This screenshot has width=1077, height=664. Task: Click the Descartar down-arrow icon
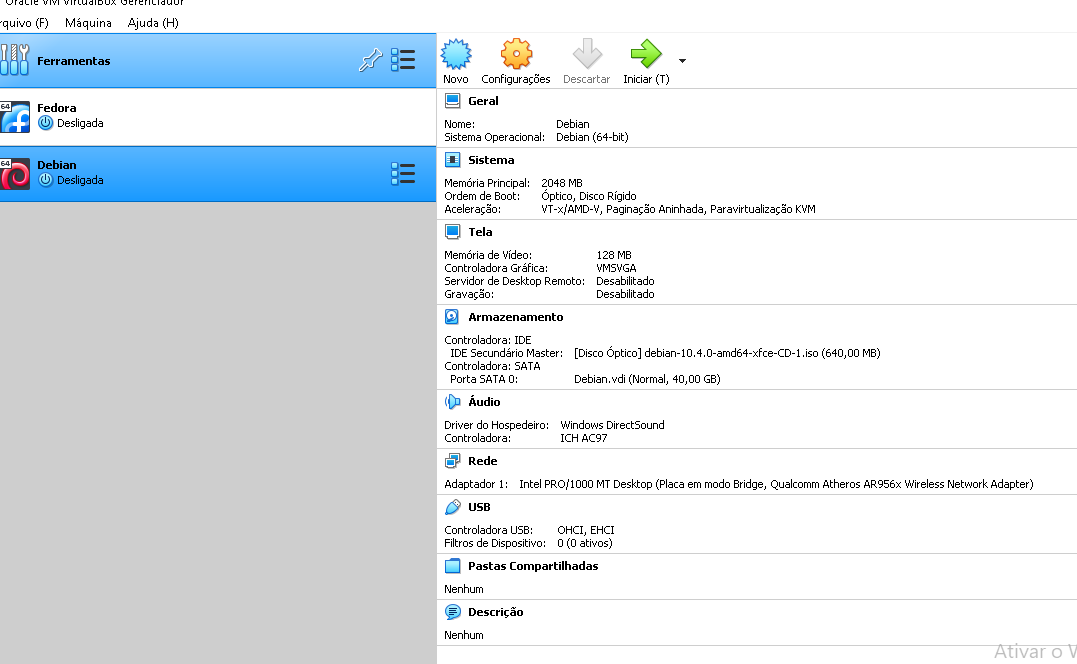point(587,54)
